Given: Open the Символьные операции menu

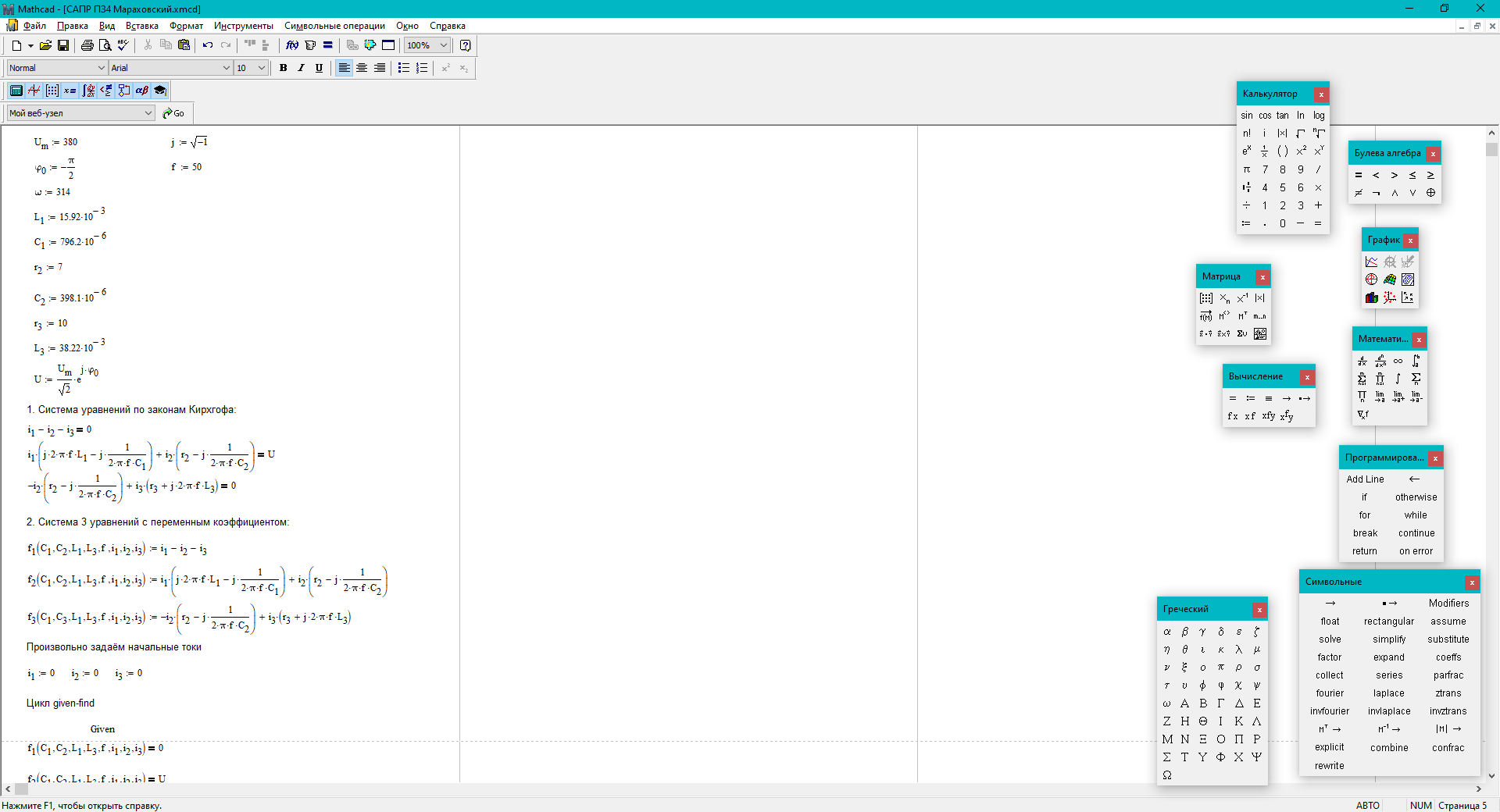Looking at the screenshot, I should pos(334,26).
